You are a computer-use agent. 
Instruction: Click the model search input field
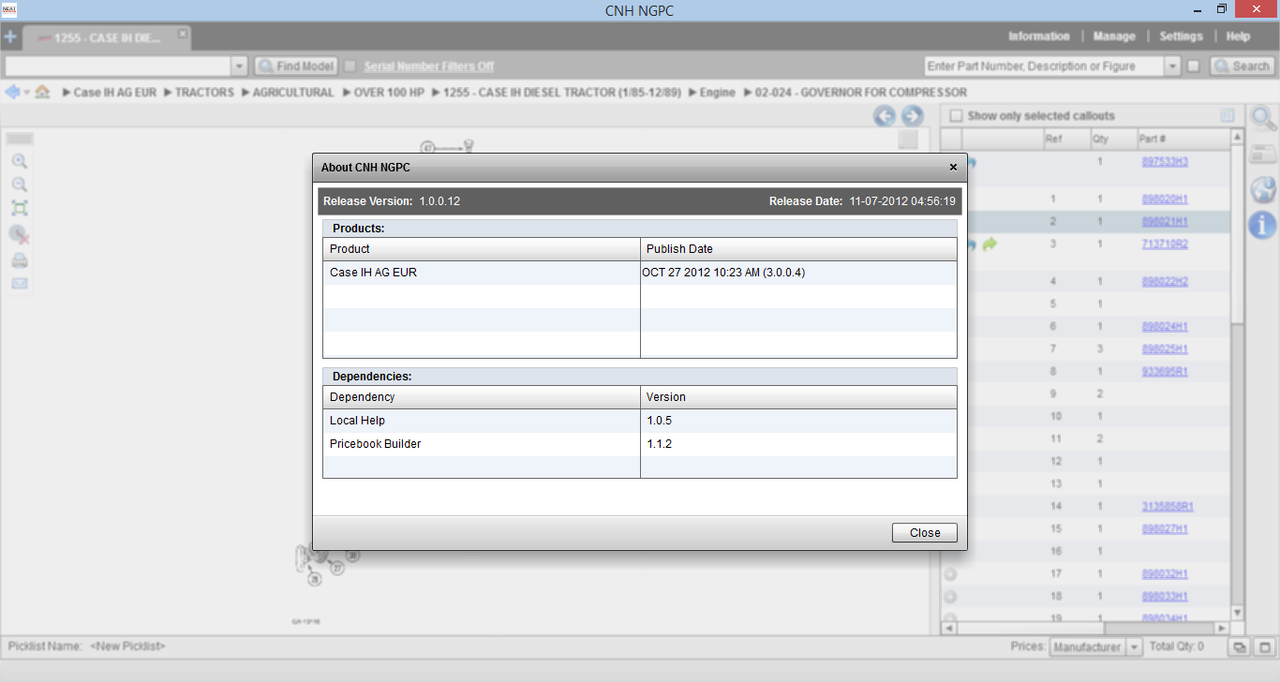click(x=118, y=66)
